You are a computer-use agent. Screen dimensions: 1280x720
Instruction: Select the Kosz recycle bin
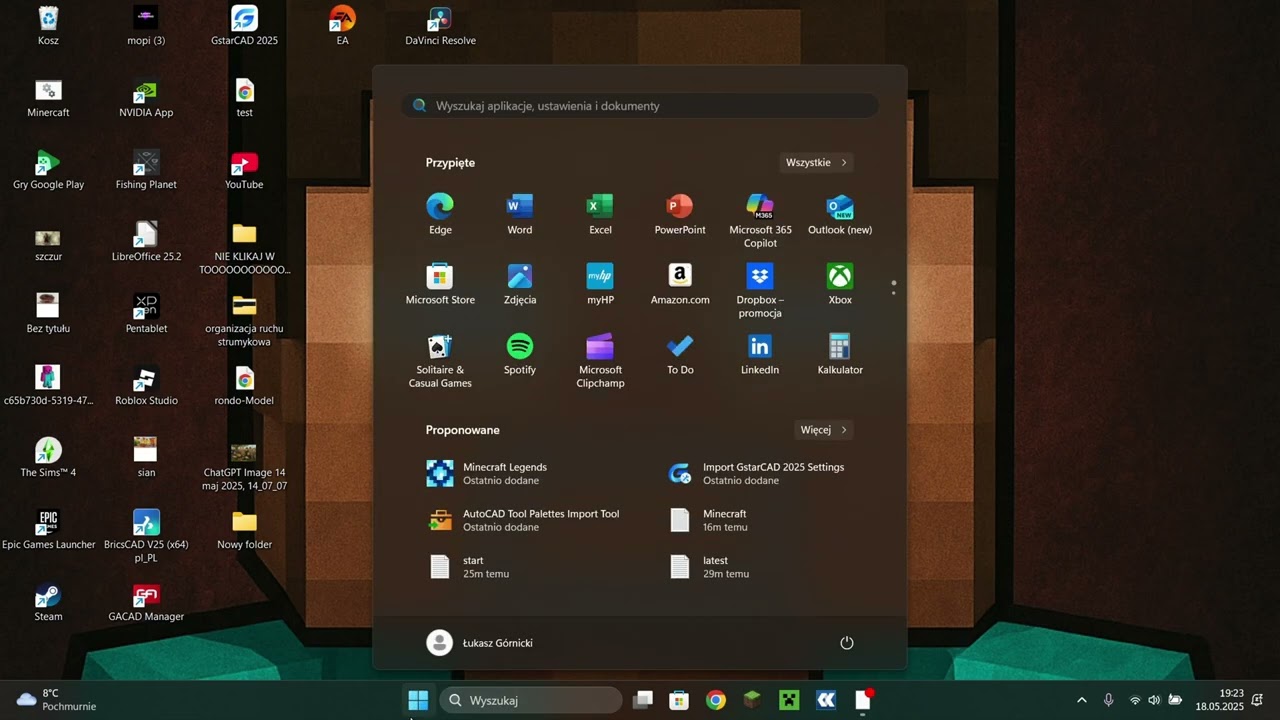[48, 27]
